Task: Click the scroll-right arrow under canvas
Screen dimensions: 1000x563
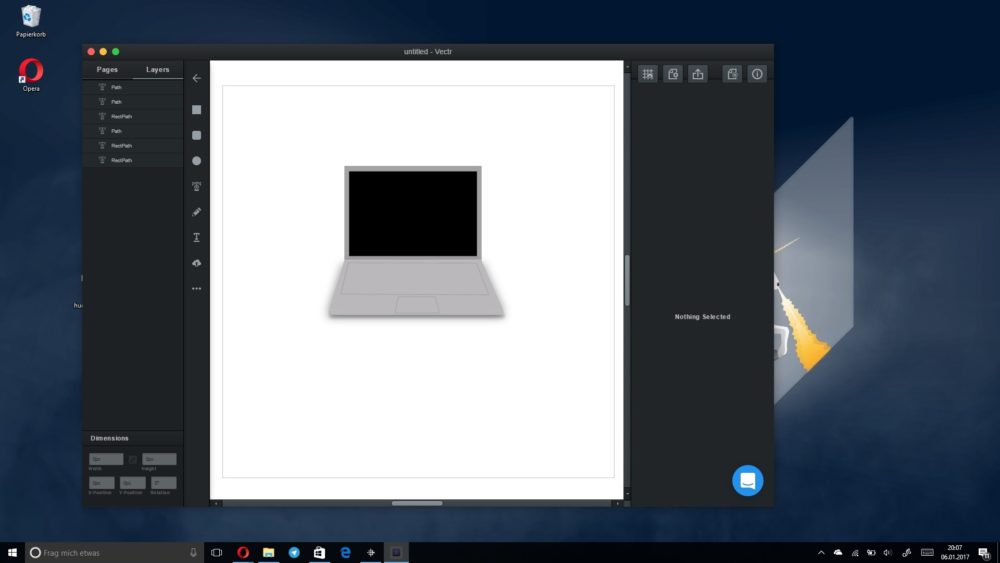Action: tap(617, 503)
